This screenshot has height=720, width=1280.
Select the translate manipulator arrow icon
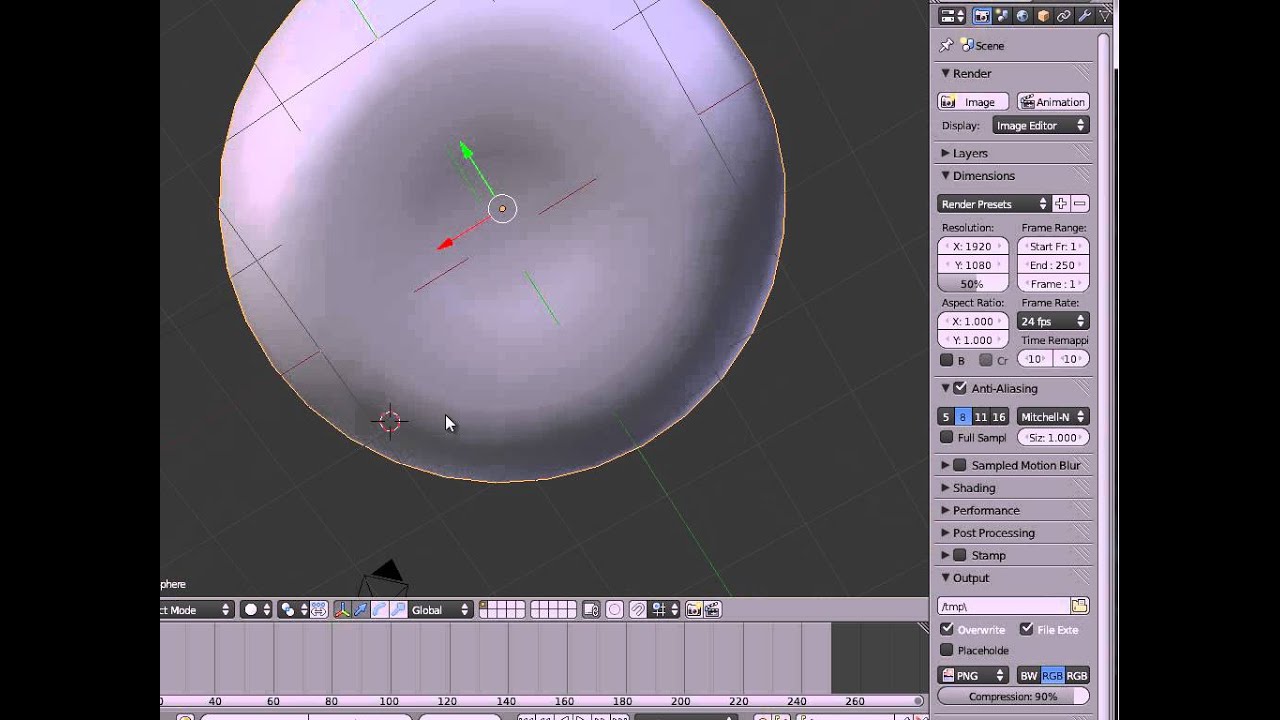pyautogui.click(x=361, y=610)
